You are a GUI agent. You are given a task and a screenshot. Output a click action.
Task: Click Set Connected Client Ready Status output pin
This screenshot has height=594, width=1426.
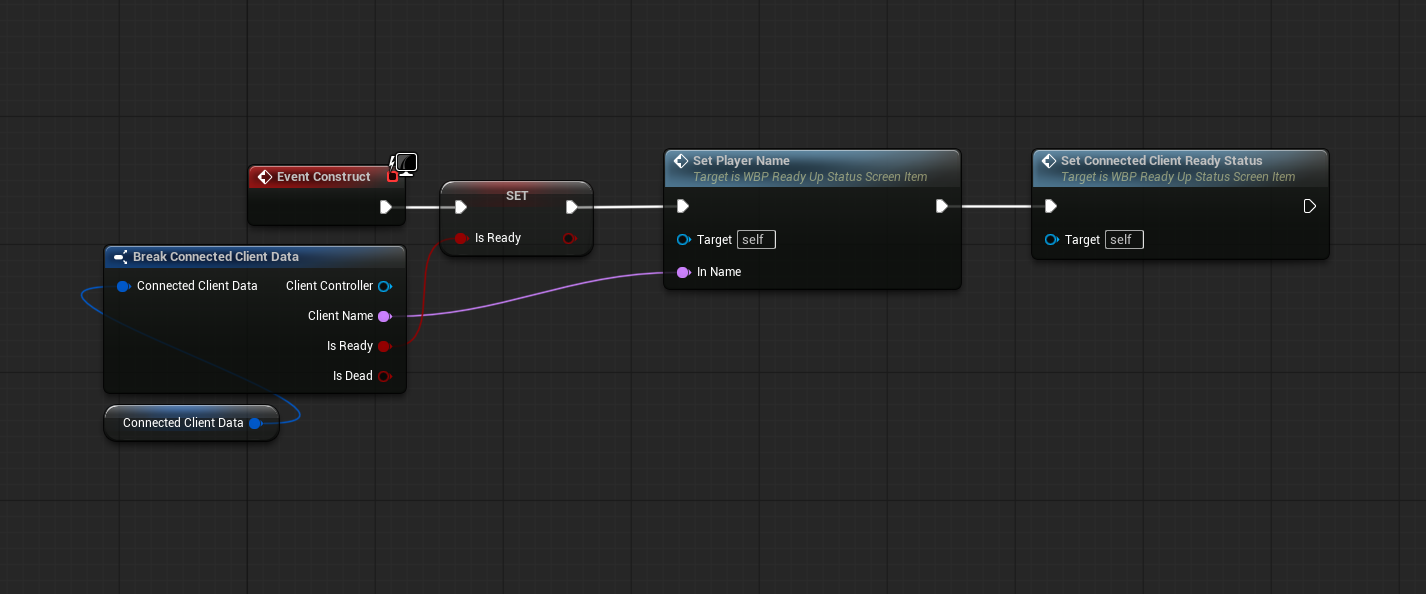tap(1309, 206)
